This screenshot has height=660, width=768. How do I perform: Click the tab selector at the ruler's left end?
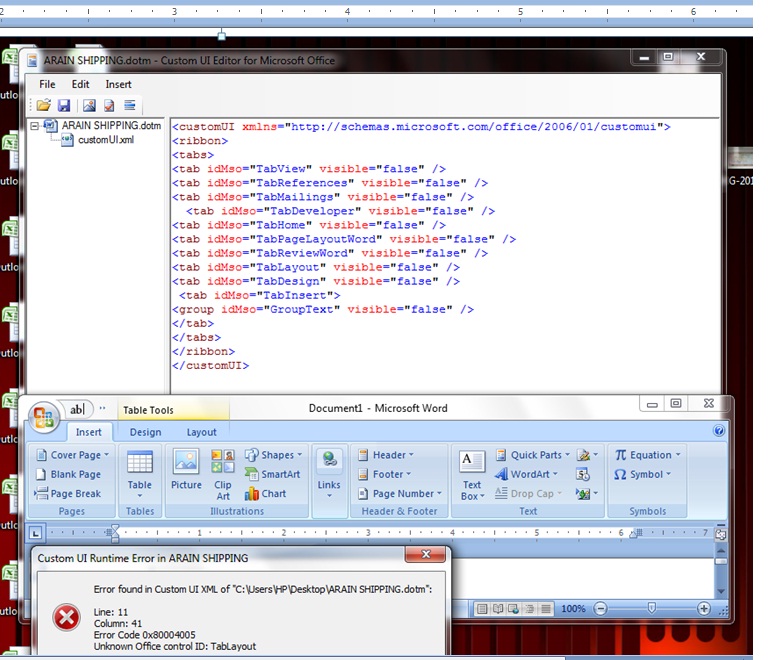[35, 533]
